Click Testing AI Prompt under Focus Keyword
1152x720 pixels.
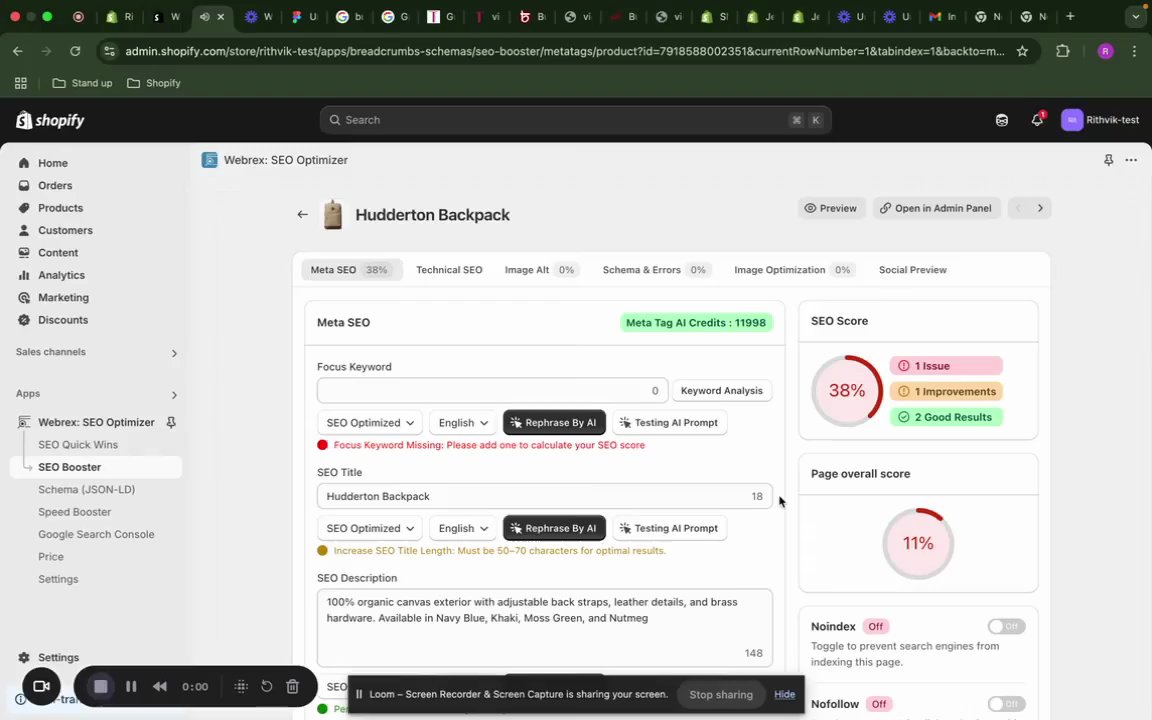pos(669,422)
